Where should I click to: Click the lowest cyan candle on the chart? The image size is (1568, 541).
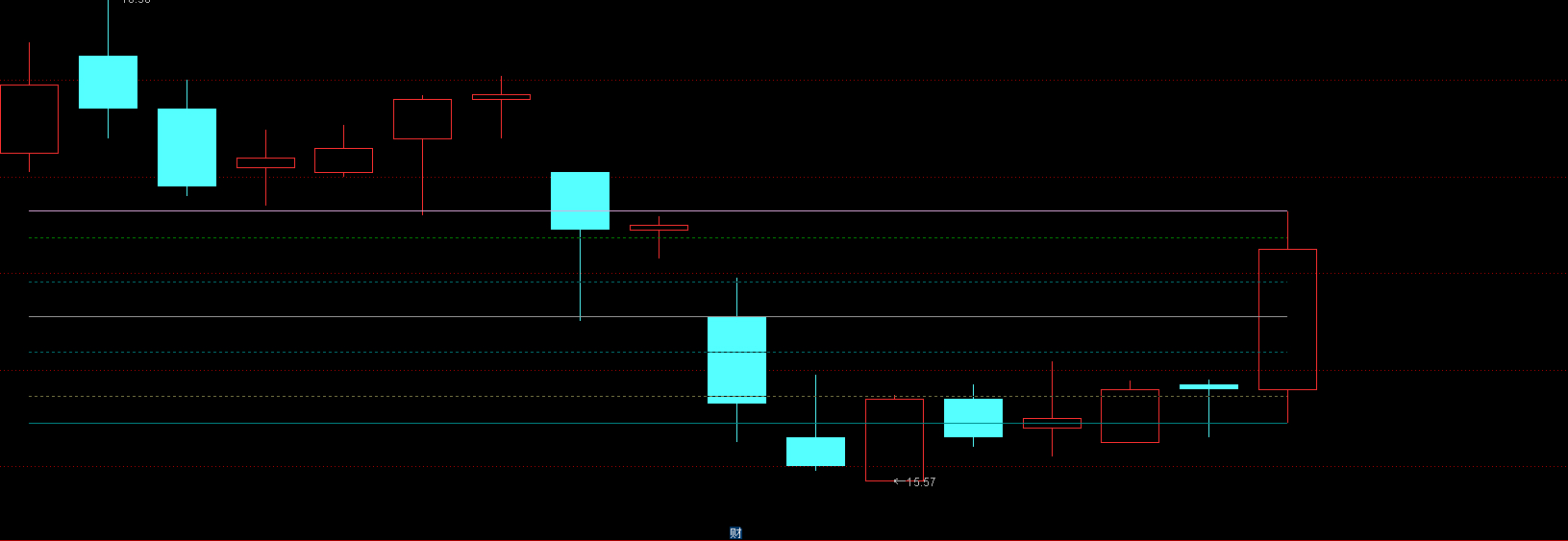pos(815,452)
